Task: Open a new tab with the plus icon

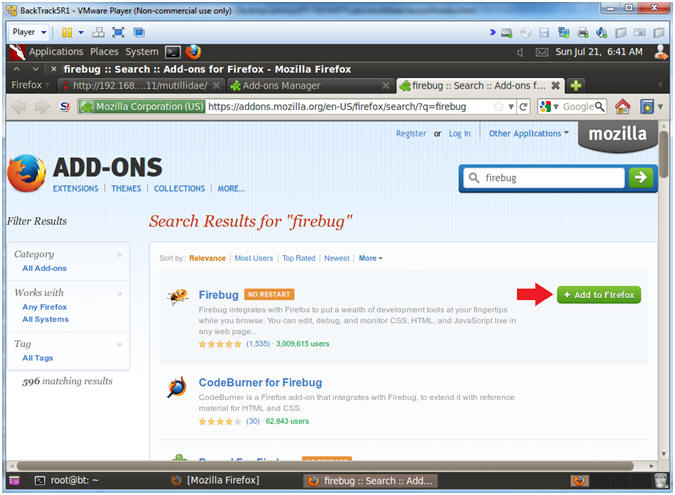Action: click(576, 86)
